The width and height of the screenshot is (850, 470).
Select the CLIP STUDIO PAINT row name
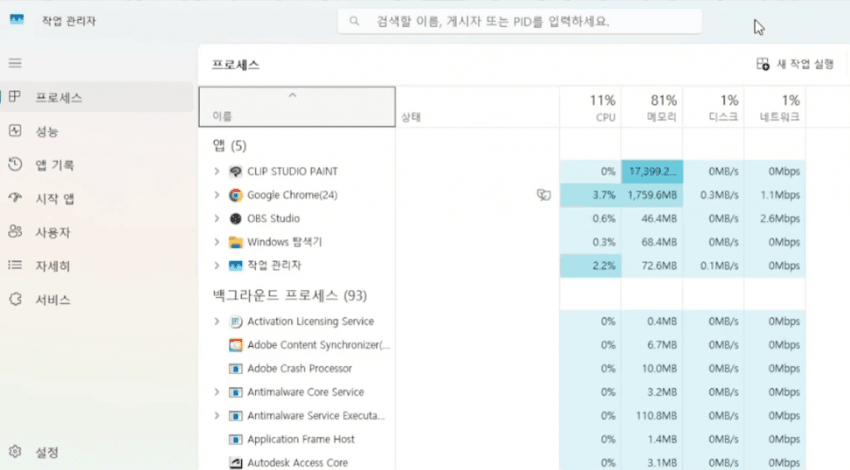(292, 171)
